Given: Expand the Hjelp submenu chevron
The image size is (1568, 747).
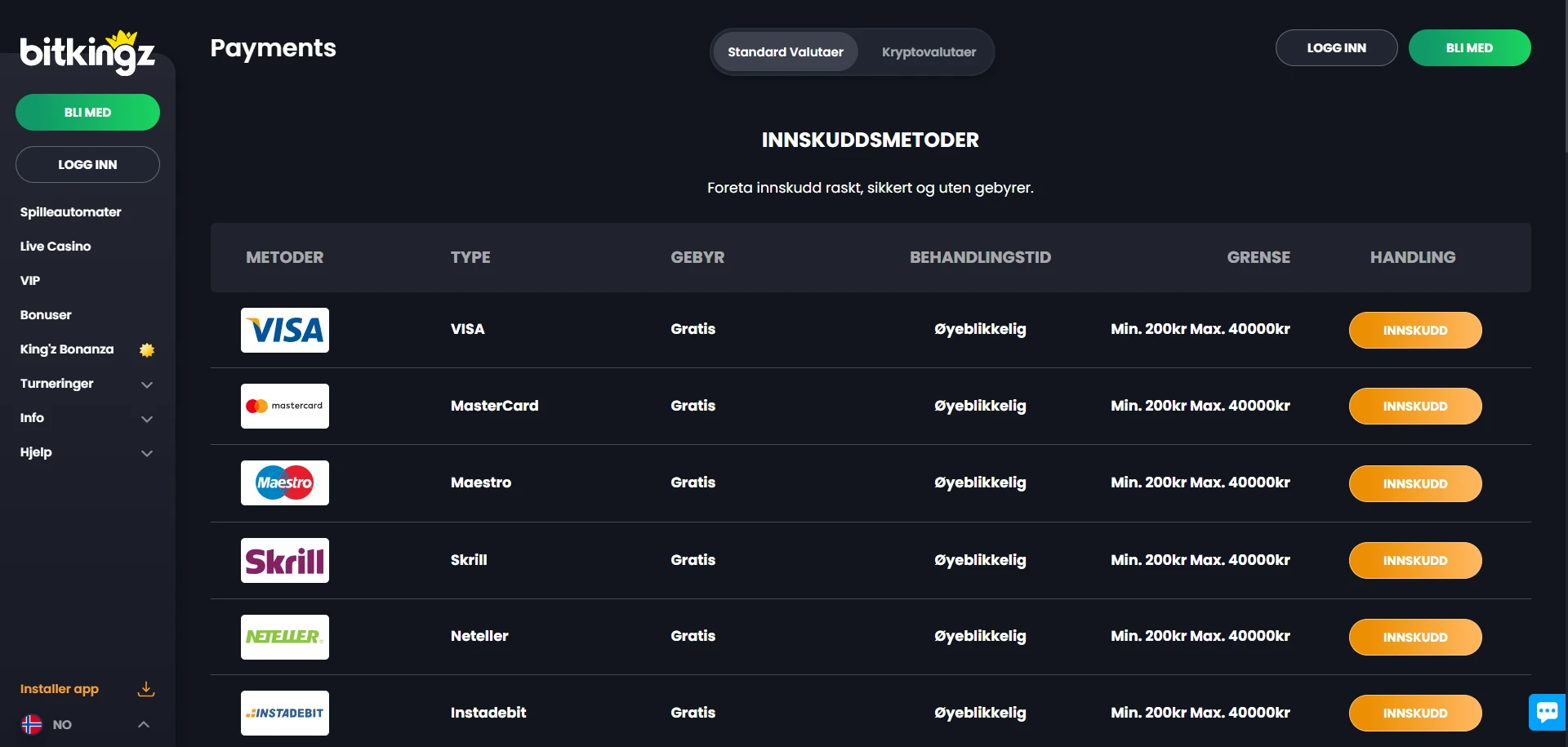Looking at the screenshot, I should (147, 452).
